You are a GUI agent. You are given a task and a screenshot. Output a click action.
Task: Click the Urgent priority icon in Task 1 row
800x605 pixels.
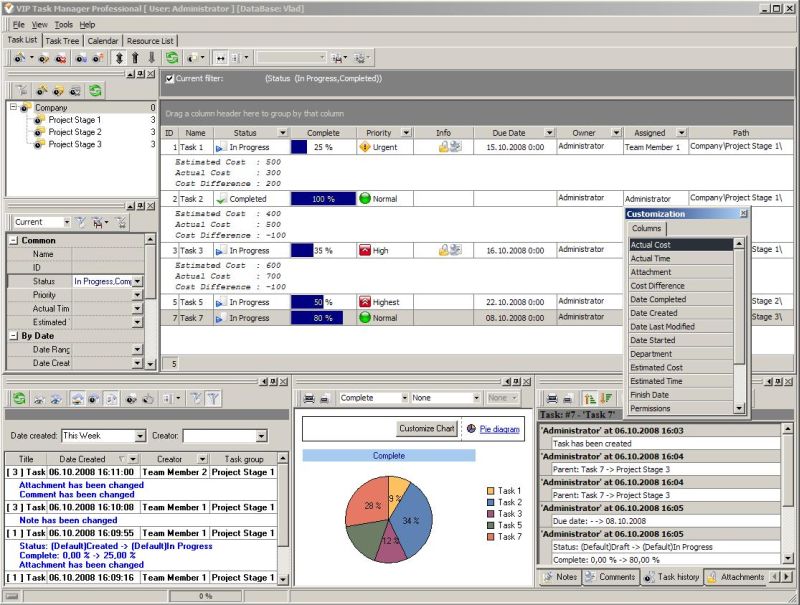tap(365, 147)
